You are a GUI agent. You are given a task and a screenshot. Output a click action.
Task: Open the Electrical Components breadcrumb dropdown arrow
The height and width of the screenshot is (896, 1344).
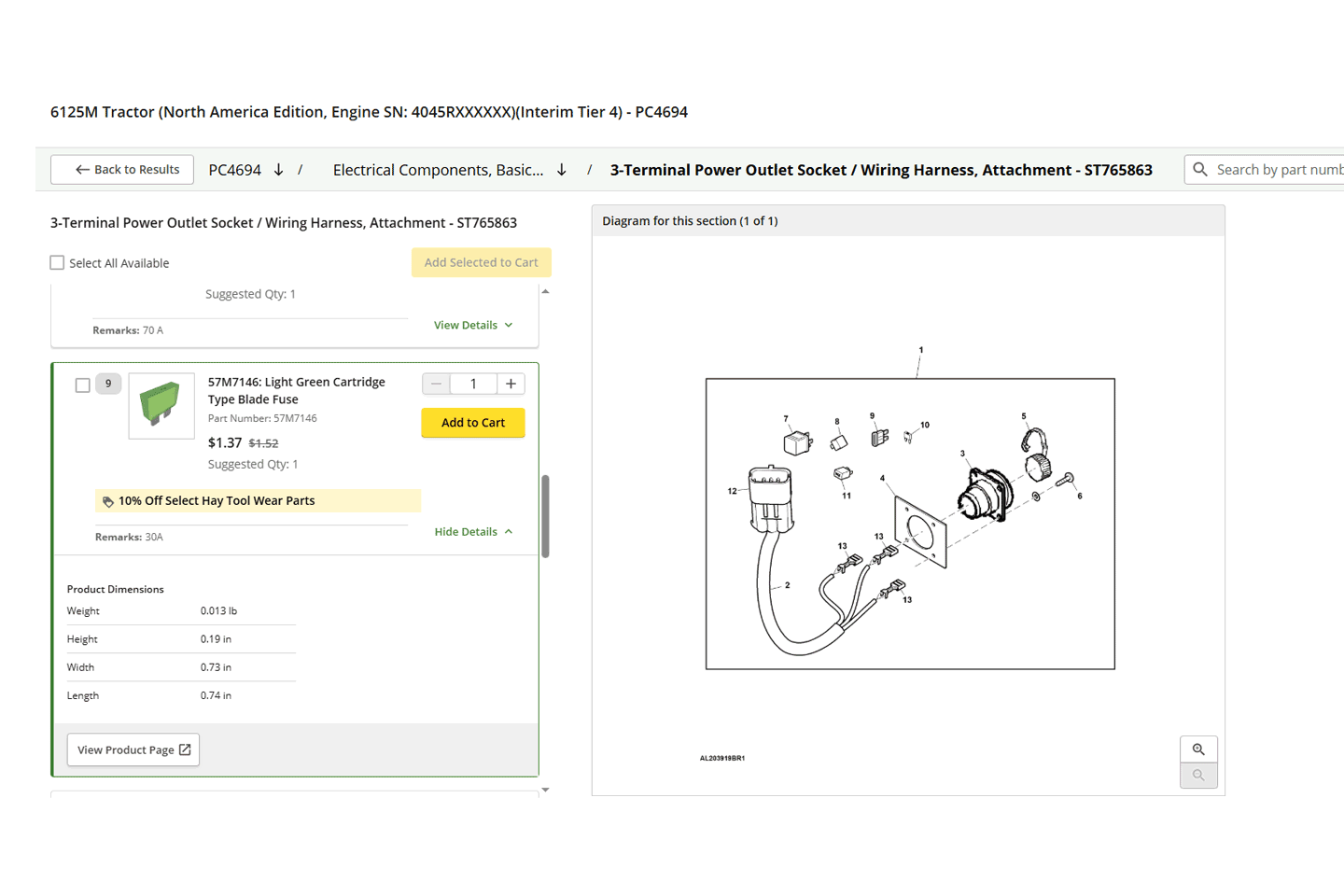(562, 170)
